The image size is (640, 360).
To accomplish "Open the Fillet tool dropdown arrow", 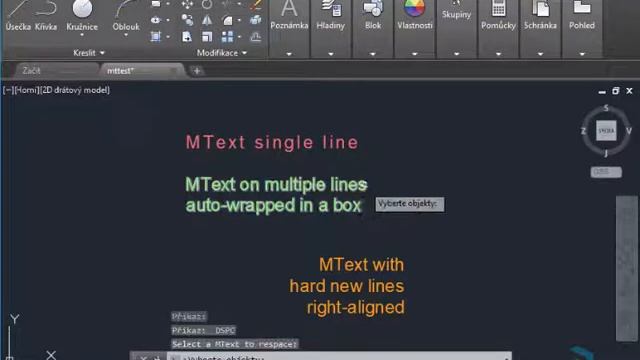I will click(x=239, y=20).
